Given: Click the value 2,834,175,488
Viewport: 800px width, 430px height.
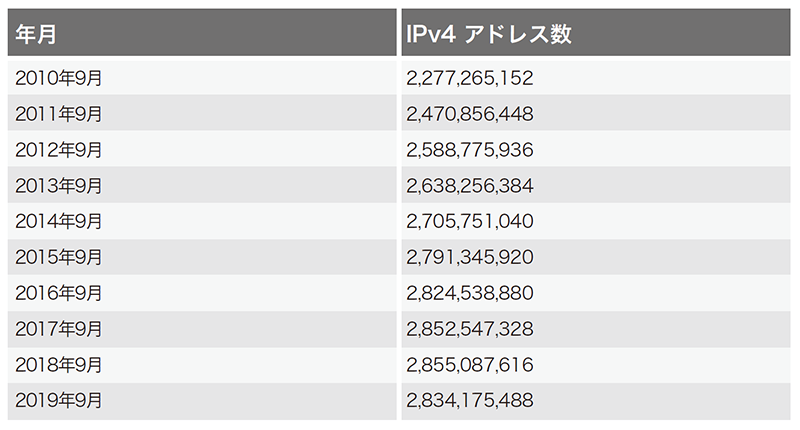Looking at the screenshot, I should click(470, 402).
